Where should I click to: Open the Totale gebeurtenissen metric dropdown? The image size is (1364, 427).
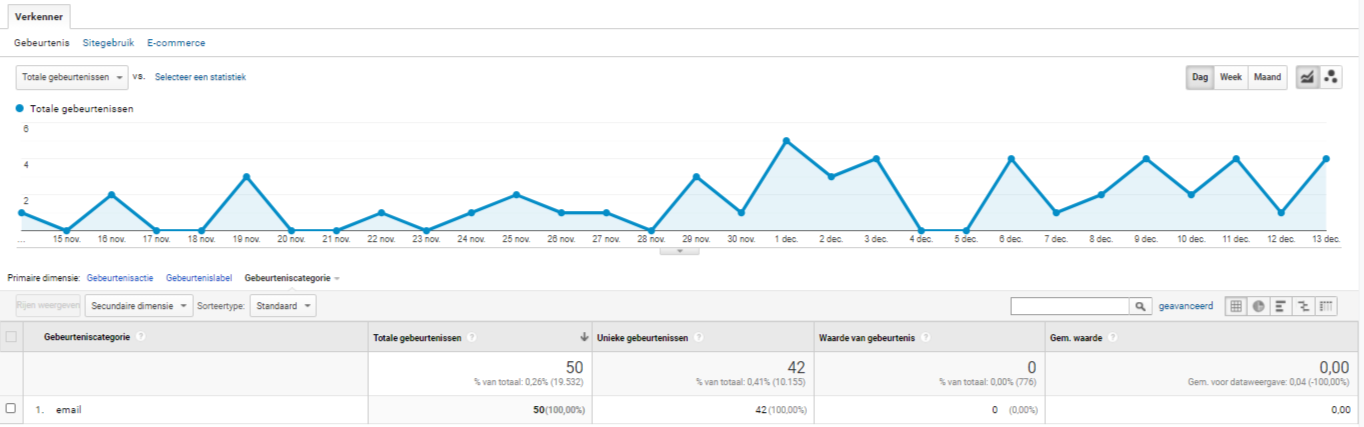point(72,77)
